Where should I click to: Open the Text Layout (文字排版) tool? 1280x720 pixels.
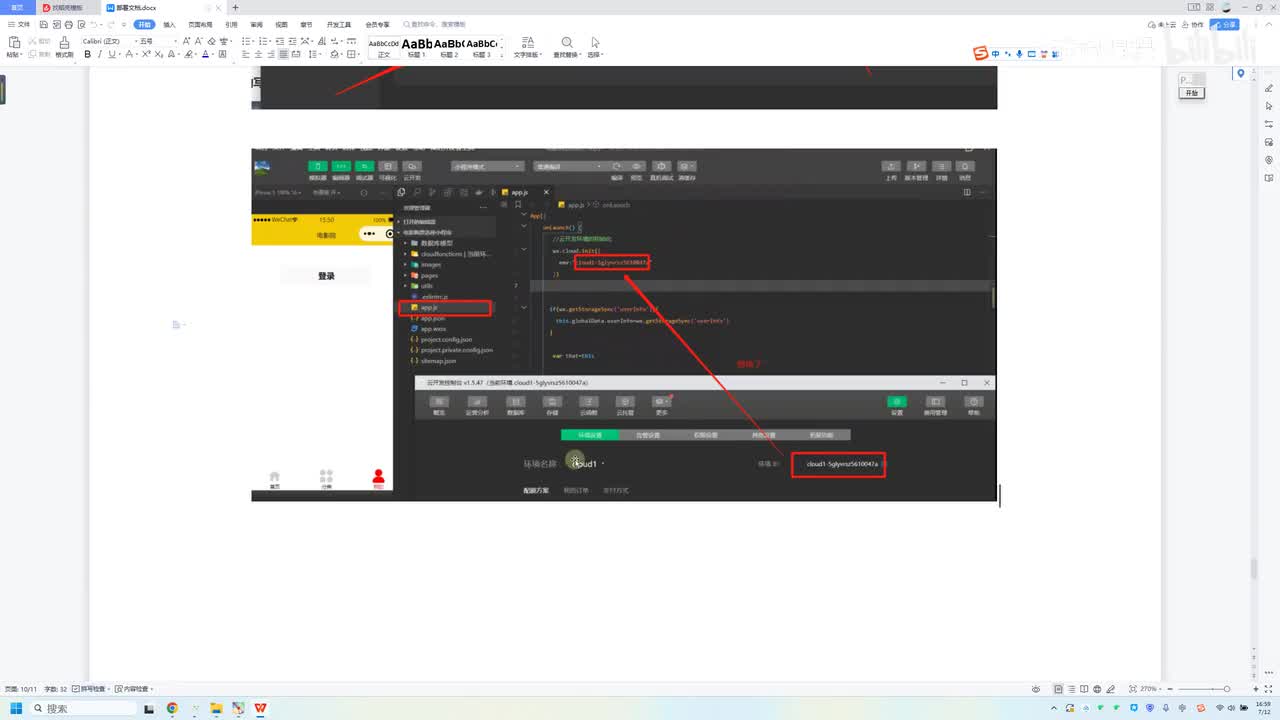point(527,47)
